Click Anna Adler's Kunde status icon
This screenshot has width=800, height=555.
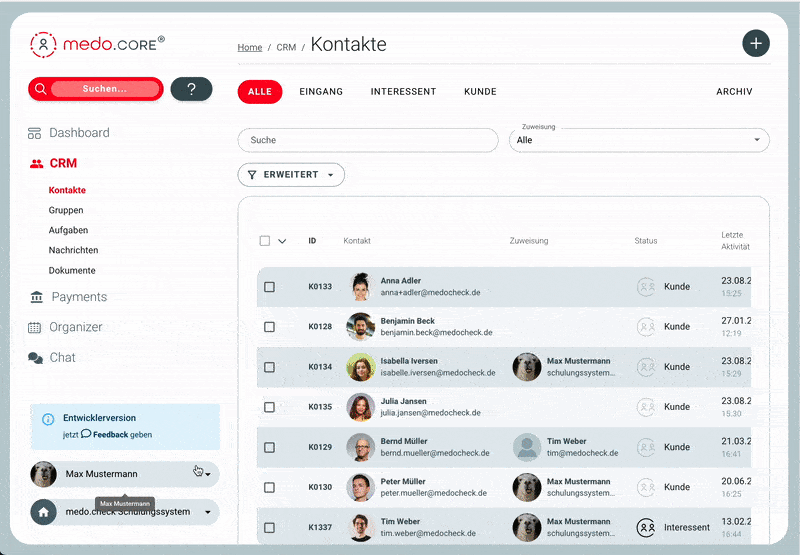point(646,287)
